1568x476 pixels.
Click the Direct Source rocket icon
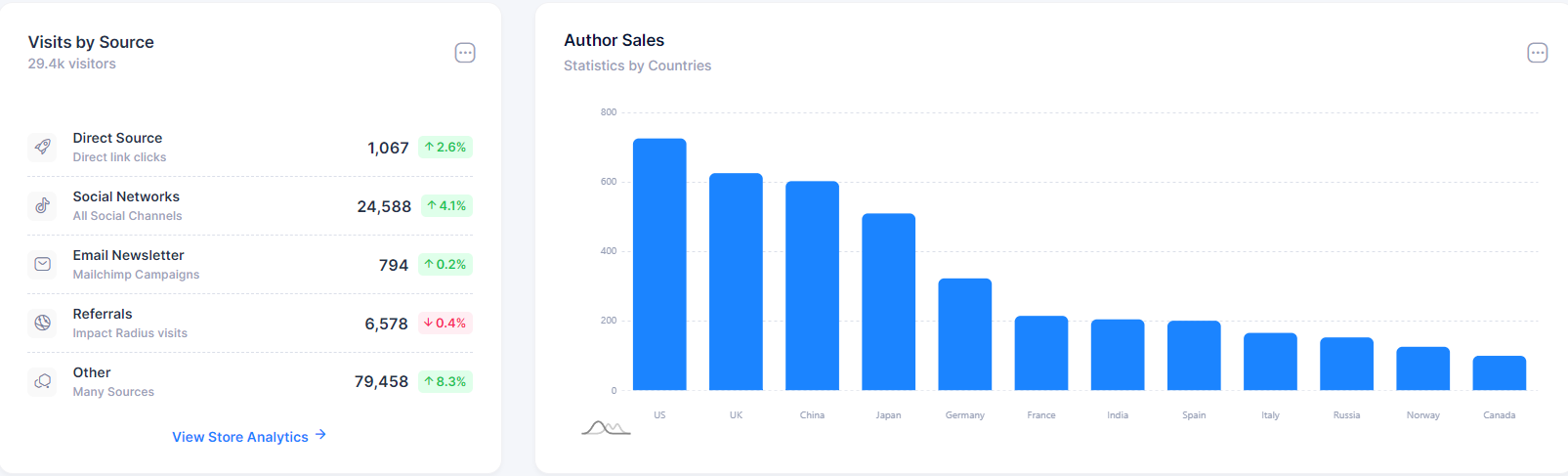[x=43, y=147]
